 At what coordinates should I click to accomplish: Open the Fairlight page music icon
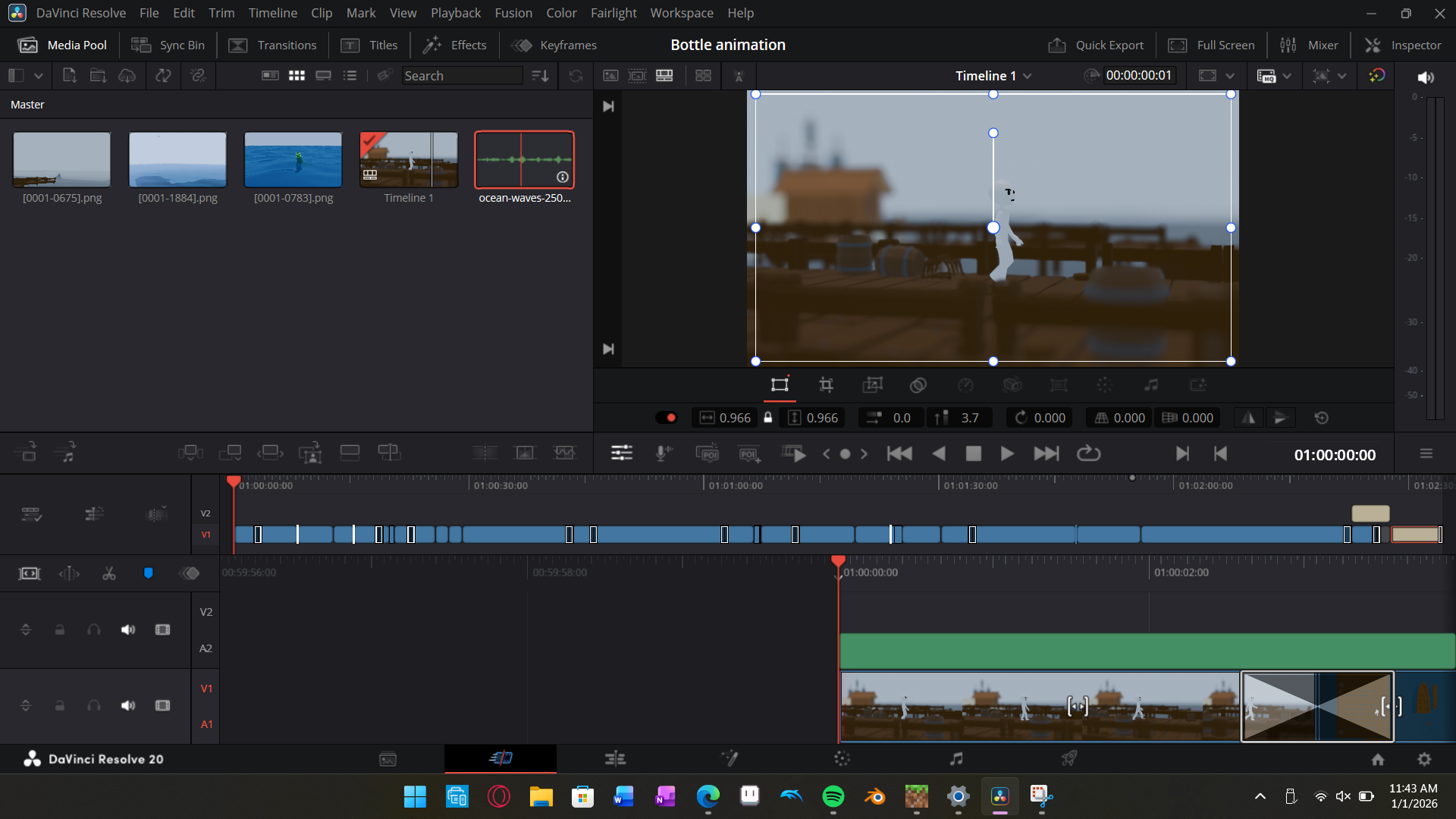tap(956, 758)
